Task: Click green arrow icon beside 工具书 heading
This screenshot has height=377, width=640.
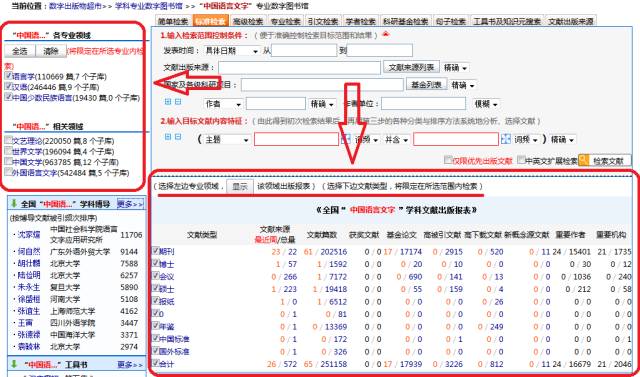Action: [x=14, y=364]
